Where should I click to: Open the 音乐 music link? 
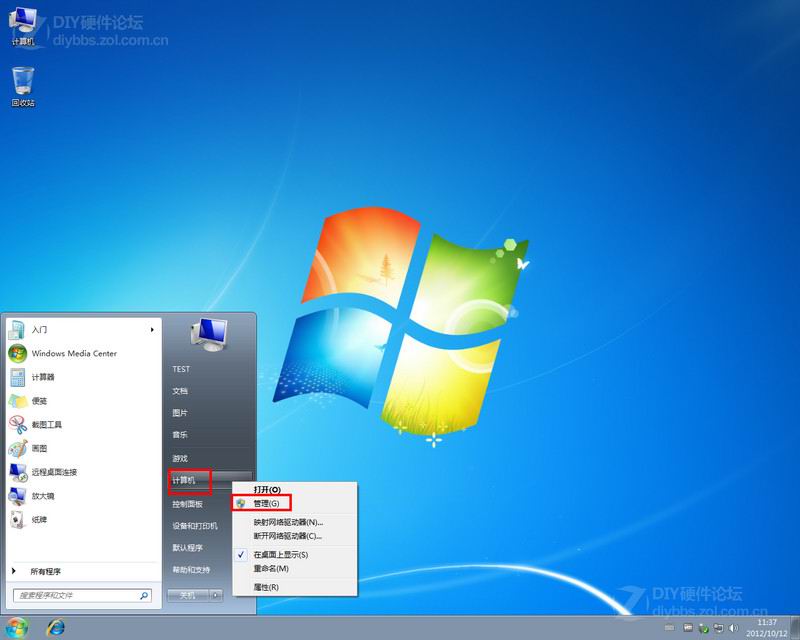click(180, 435)
